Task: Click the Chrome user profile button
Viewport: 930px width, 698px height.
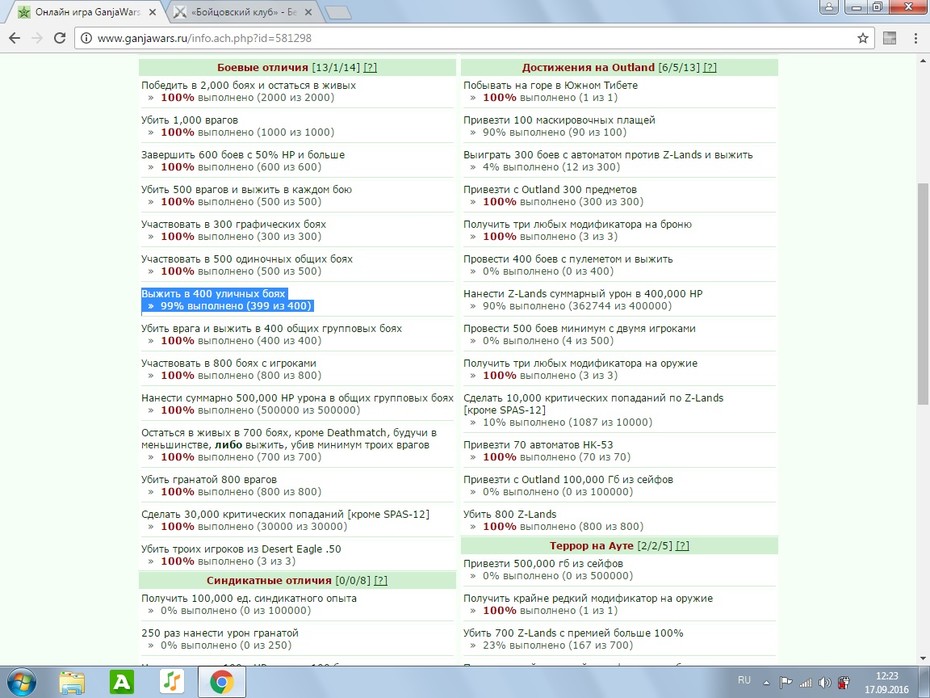Action: (829, 7)
